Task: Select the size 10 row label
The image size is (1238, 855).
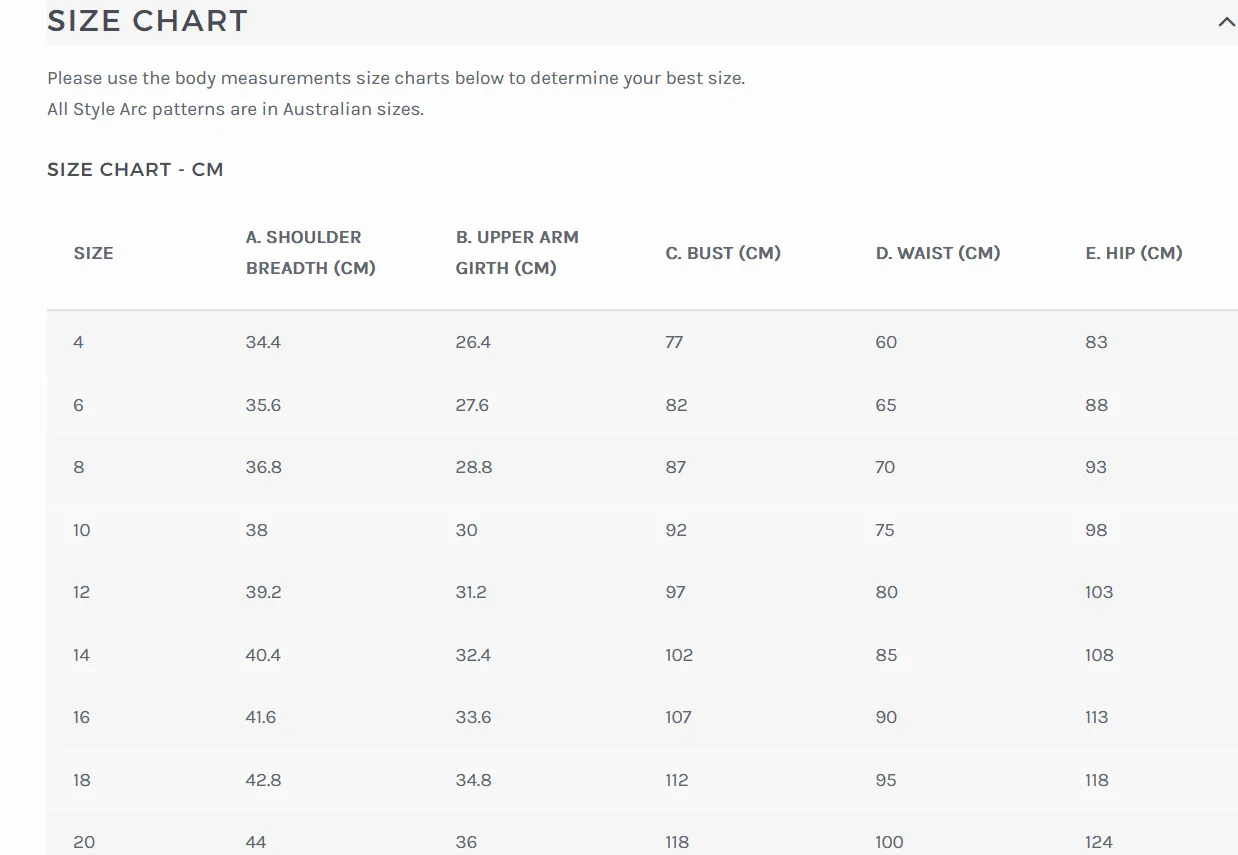Action: coord(82,530)
